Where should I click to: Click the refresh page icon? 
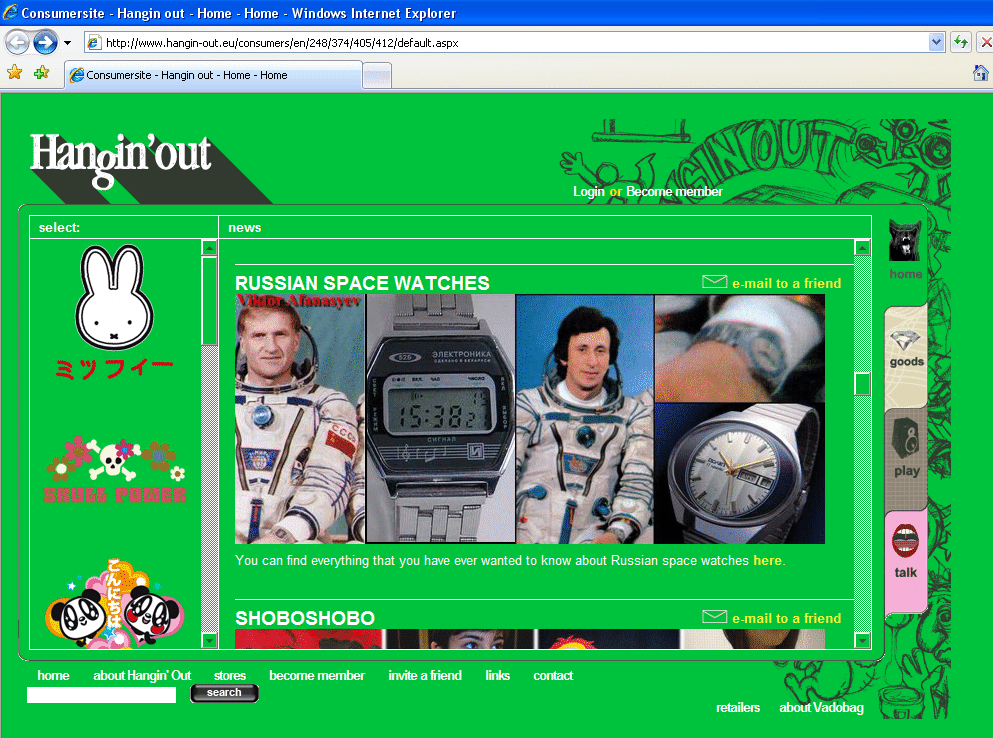click(961, 42)
